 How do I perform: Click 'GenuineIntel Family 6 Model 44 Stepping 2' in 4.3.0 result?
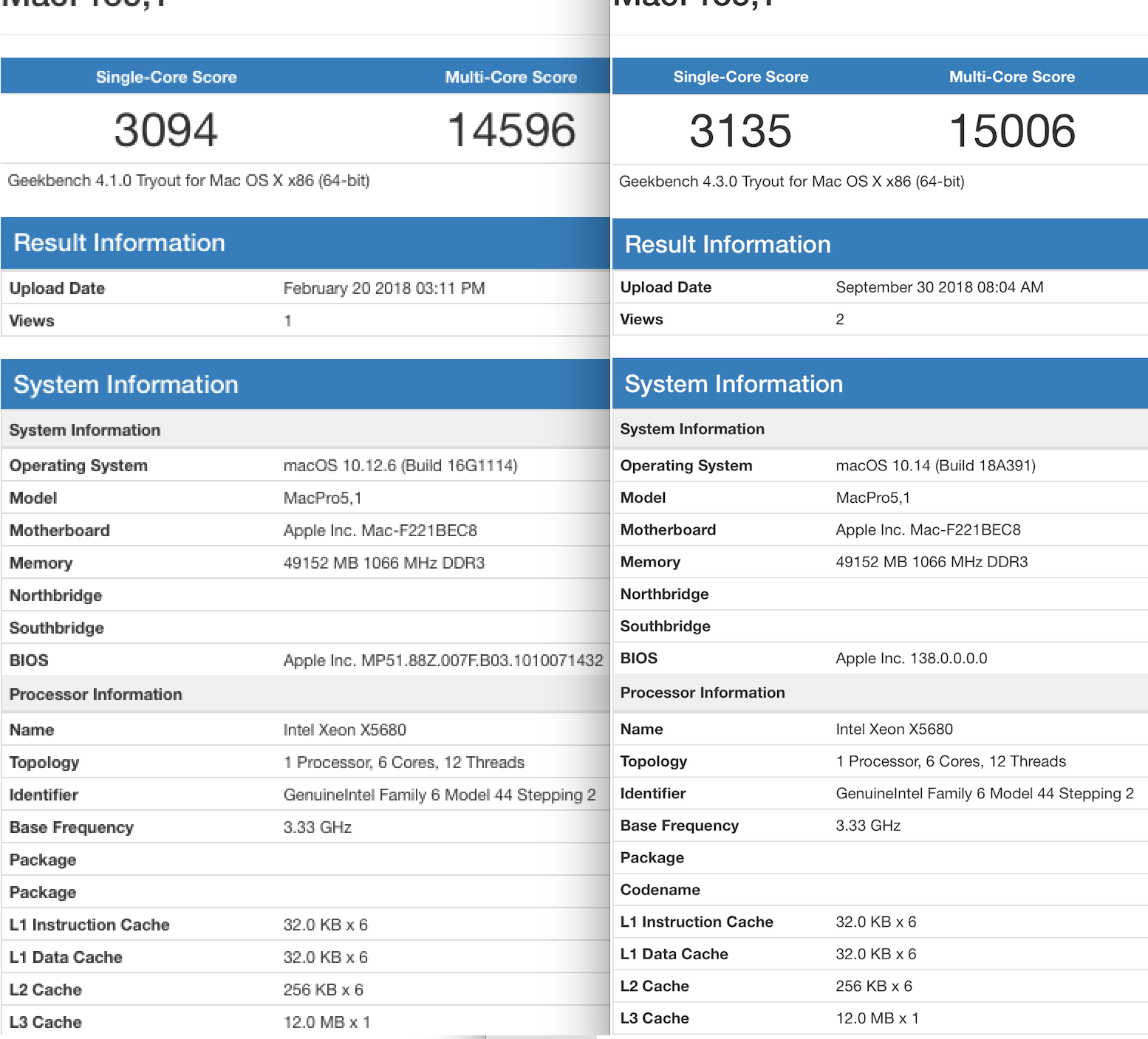coord(985,794)
